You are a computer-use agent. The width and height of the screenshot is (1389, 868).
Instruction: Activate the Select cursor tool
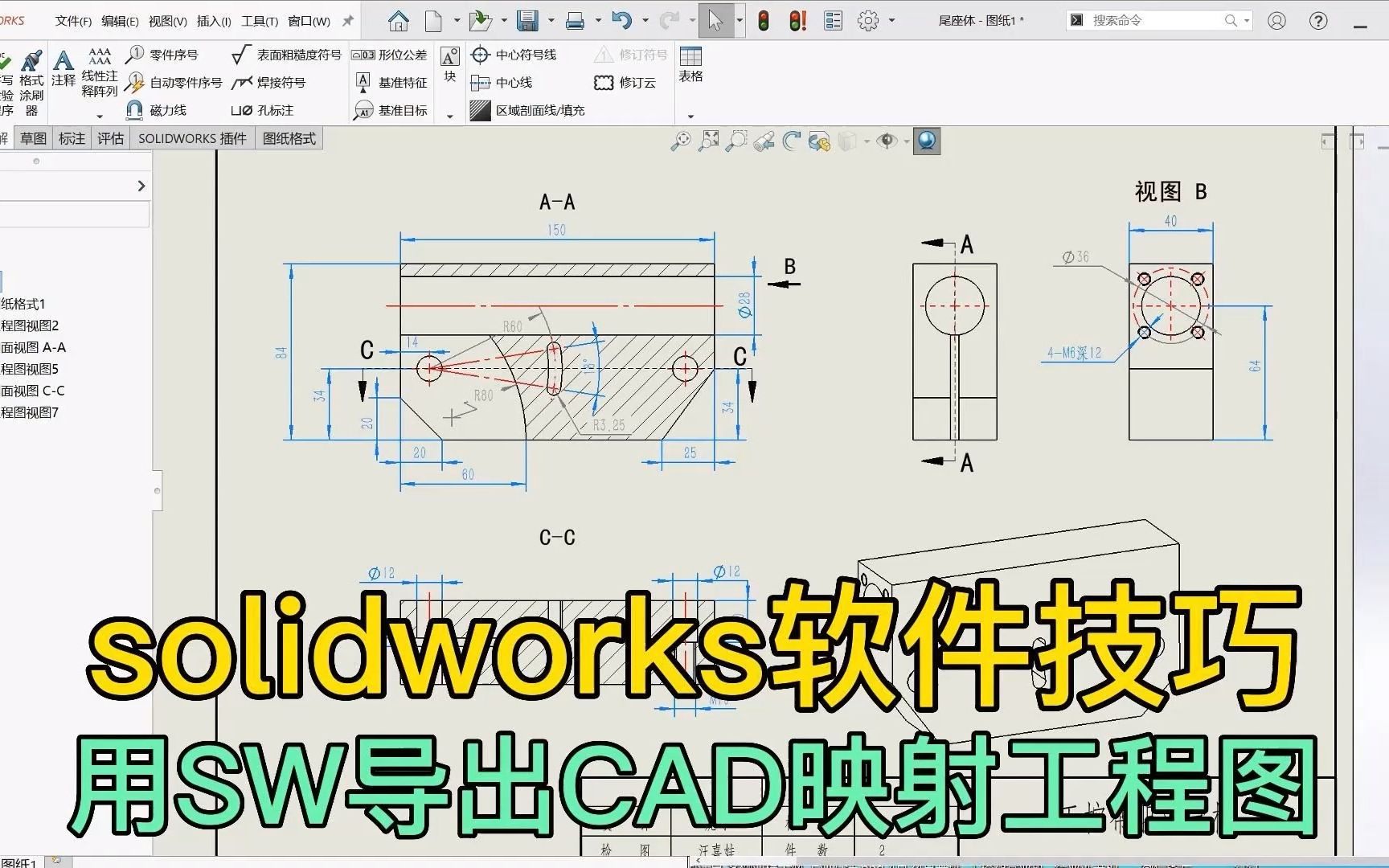[715, 21]
